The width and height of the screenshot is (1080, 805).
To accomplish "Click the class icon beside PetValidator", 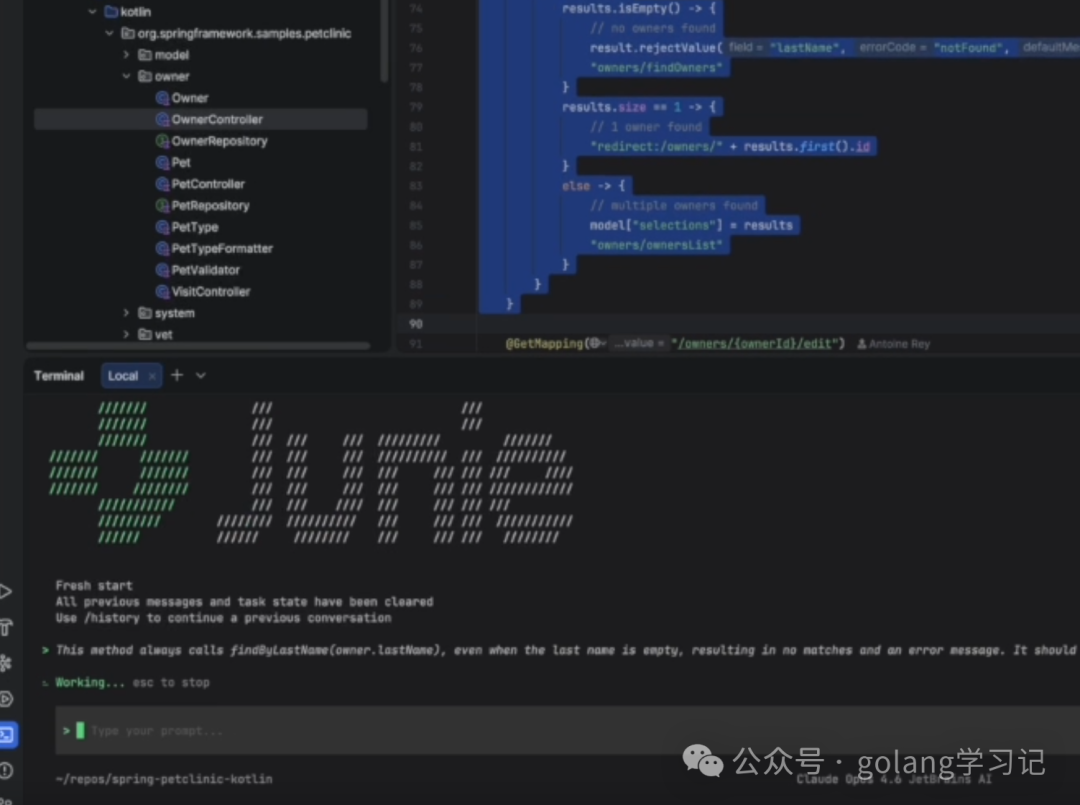I will [x=162, y=269].
